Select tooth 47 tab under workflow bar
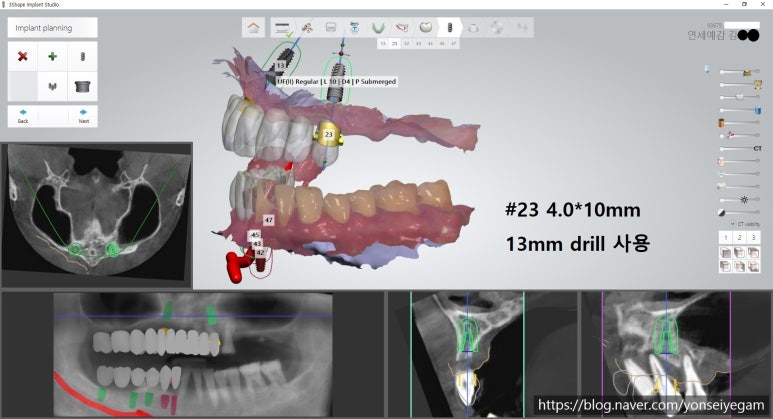This screenshot has height=419, width=773. (453, 44)
